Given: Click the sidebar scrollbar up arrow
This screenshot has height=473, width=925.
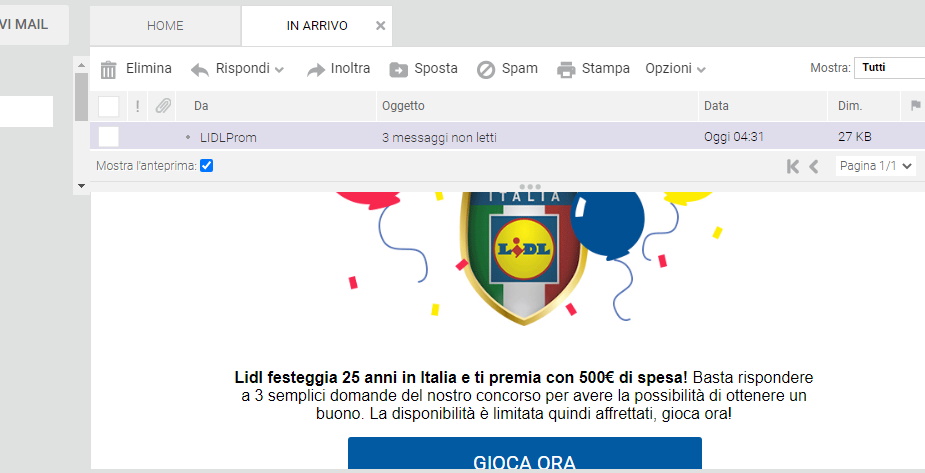Looking at the screenshot, I should pyautogui.click(x=81, y=65).
